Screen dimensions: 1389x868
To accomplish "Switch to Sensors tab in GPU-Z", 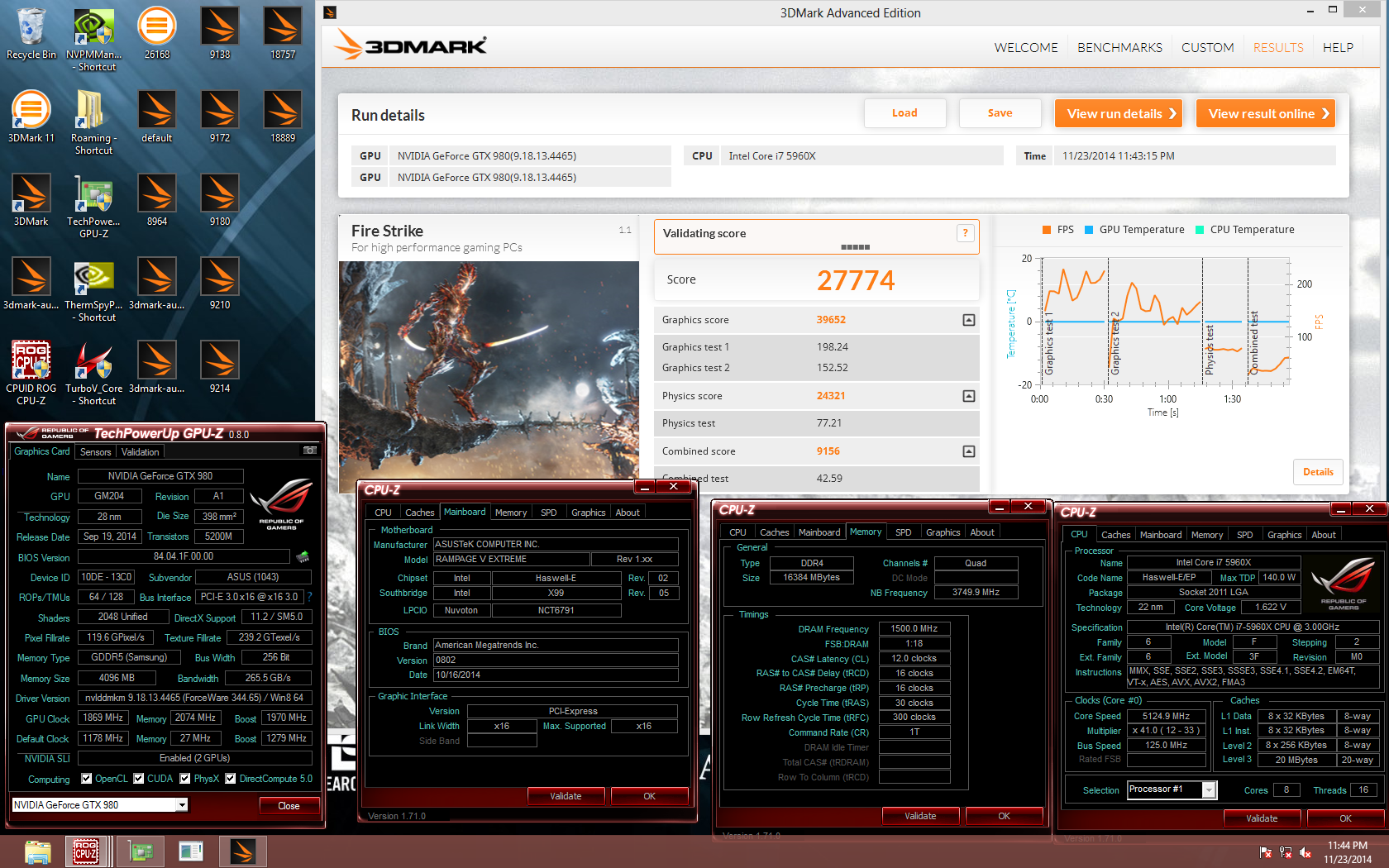I will pyautogui.click(x=96, y=452).
